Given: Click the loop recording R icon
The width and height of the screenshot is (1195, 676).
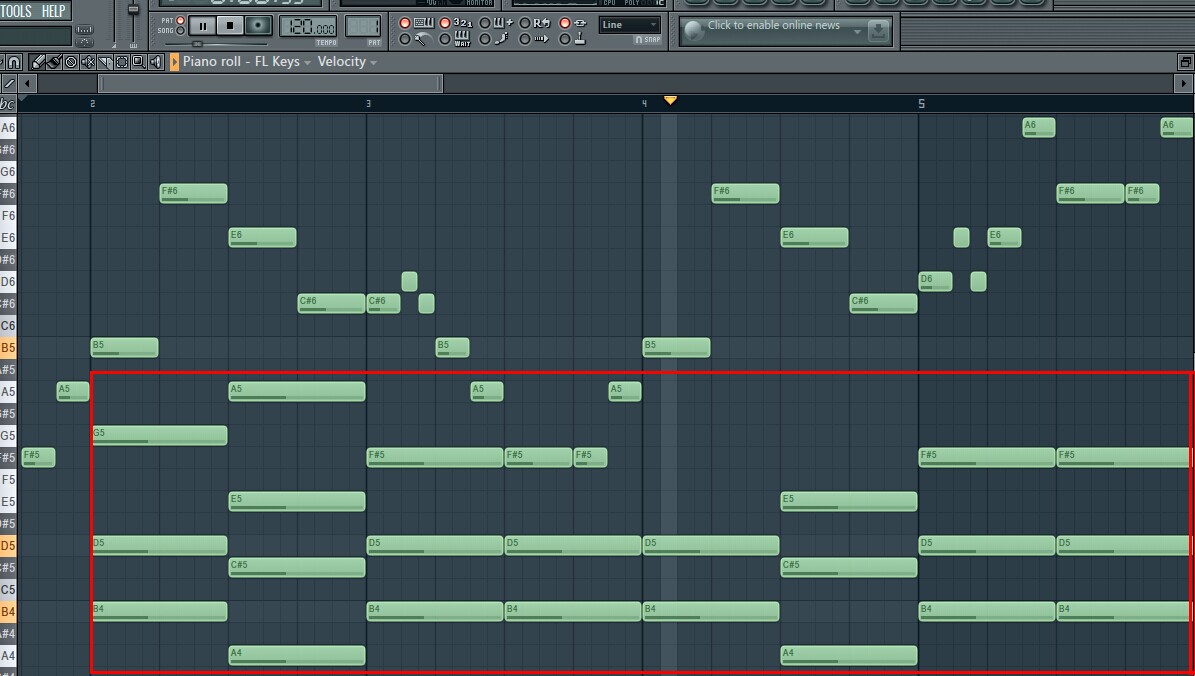Looking at the screenshot, I should click(x=542, y=23).
